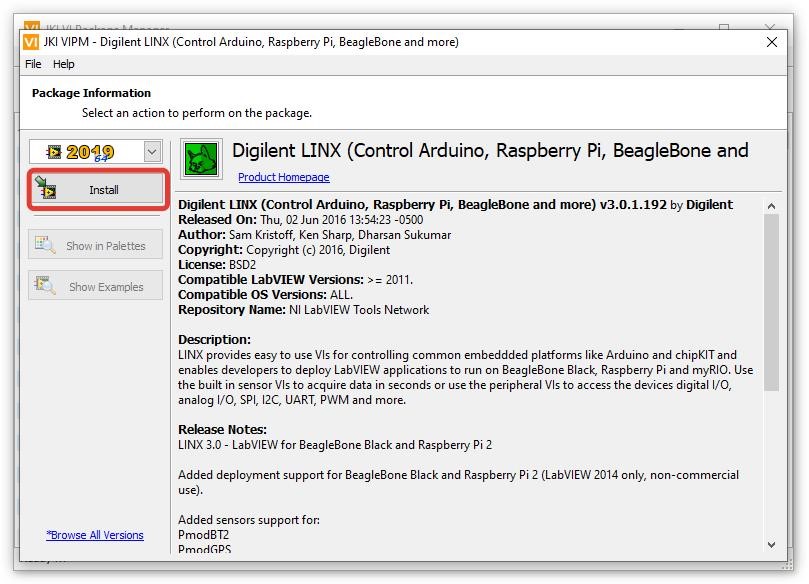Close the JKI VIPM package window
The width and height of the screenshot is (809, 584).
click(772, 42)
